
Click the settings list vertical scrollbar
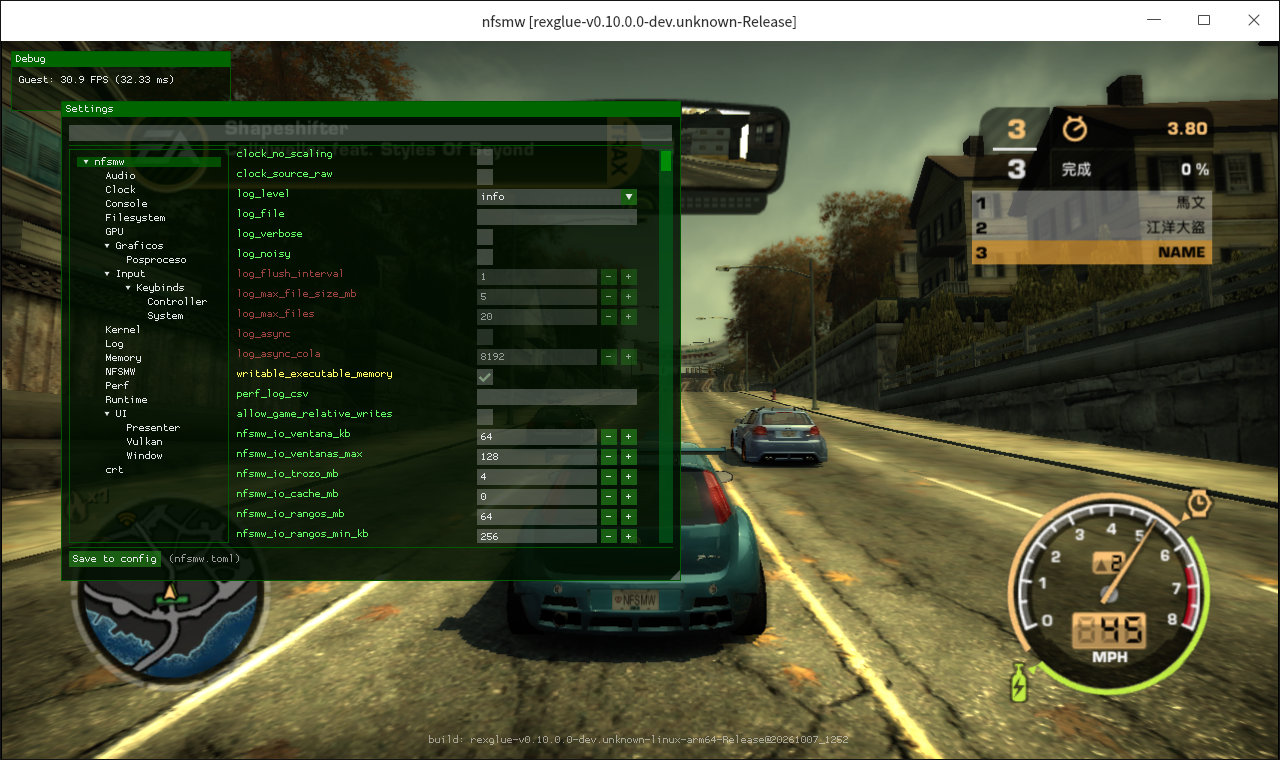coord(666,346)
